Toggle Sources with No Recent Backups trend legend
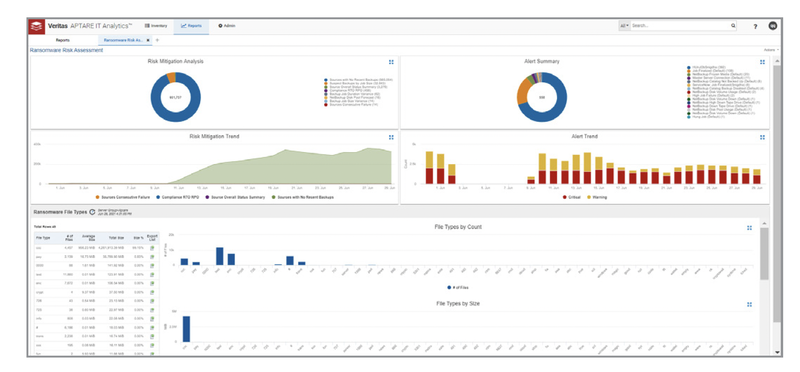Image resolution: width=800 pixels, height=372 pixels. point(303,197)
